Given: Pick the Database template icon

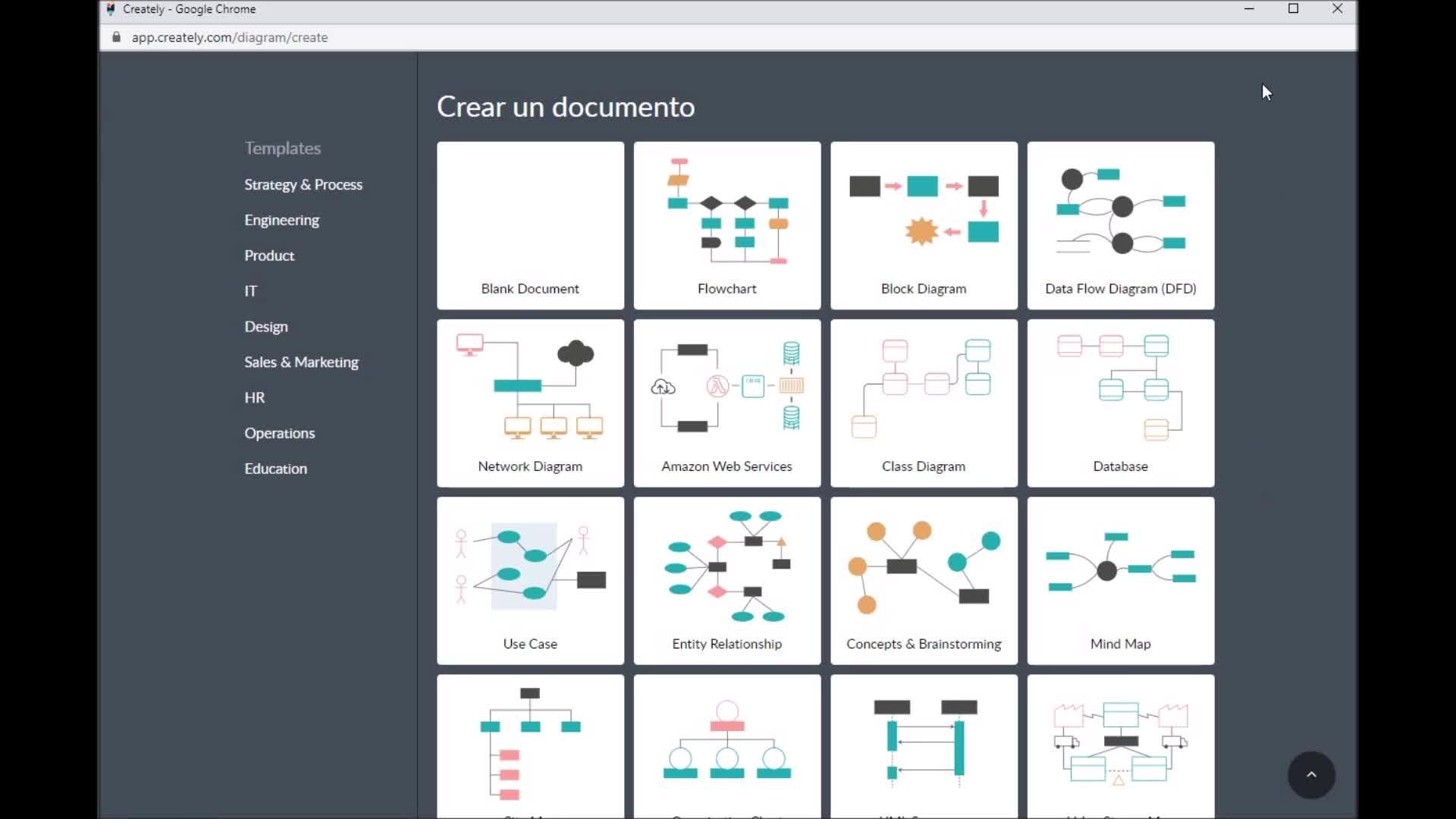Looking at the screenshot, I should coord(1120,388).
